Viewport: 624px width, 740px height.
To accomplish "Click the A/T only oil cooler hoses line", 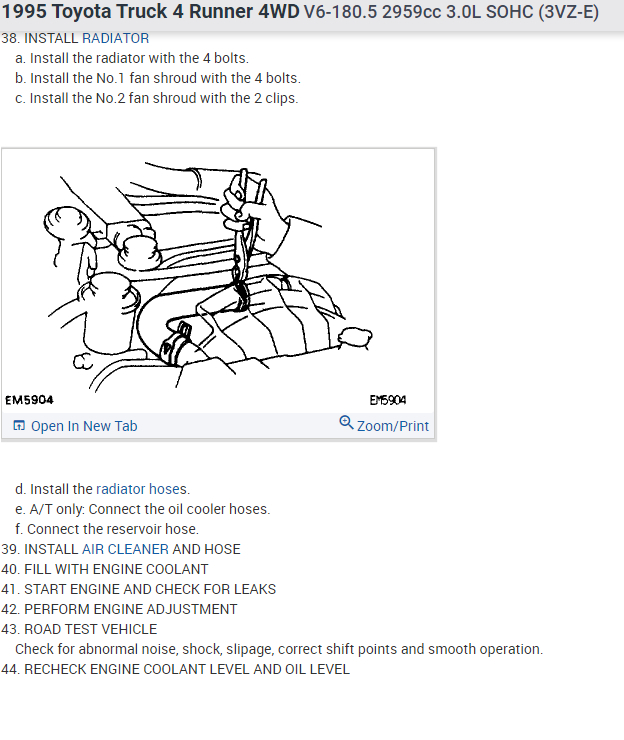I will [143, 509].
